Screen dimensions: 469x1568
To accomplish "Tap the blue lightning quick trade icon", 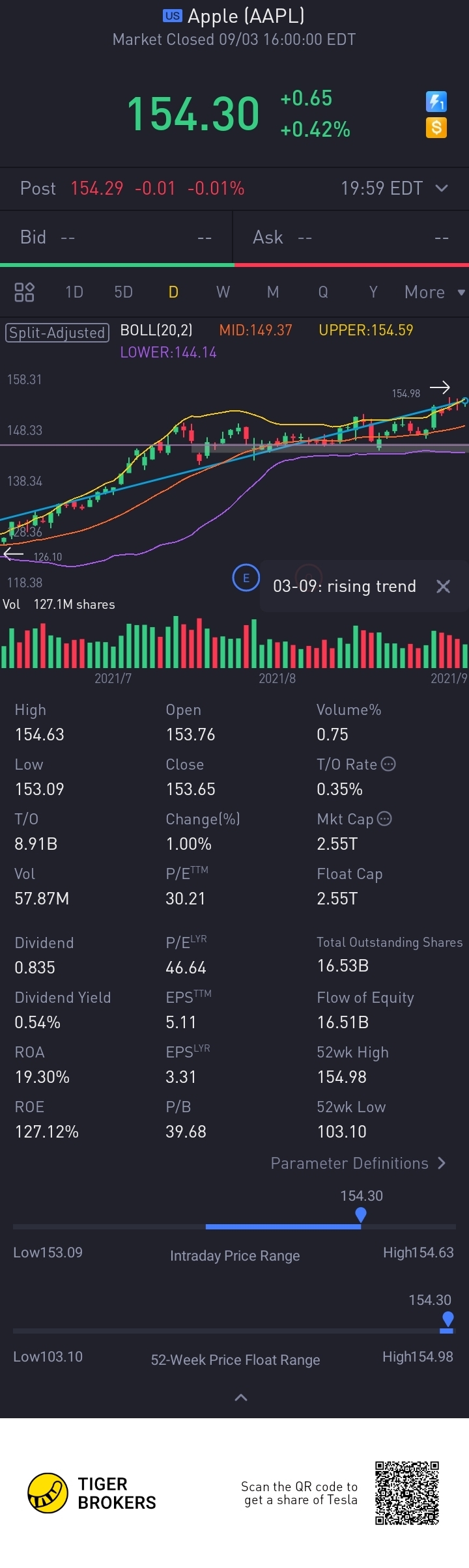I will click(x=436, y=101).
